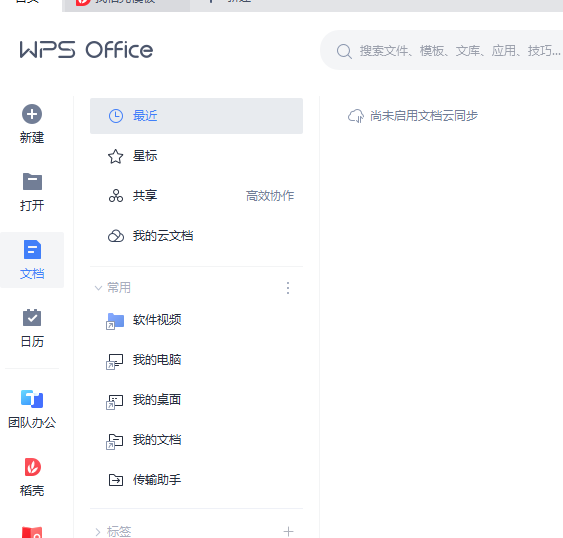The height and width of the screenshot is (538, 563).
Task: Click the partially visible red app icon below 稻壳
Action: click(x=32, y=532)
